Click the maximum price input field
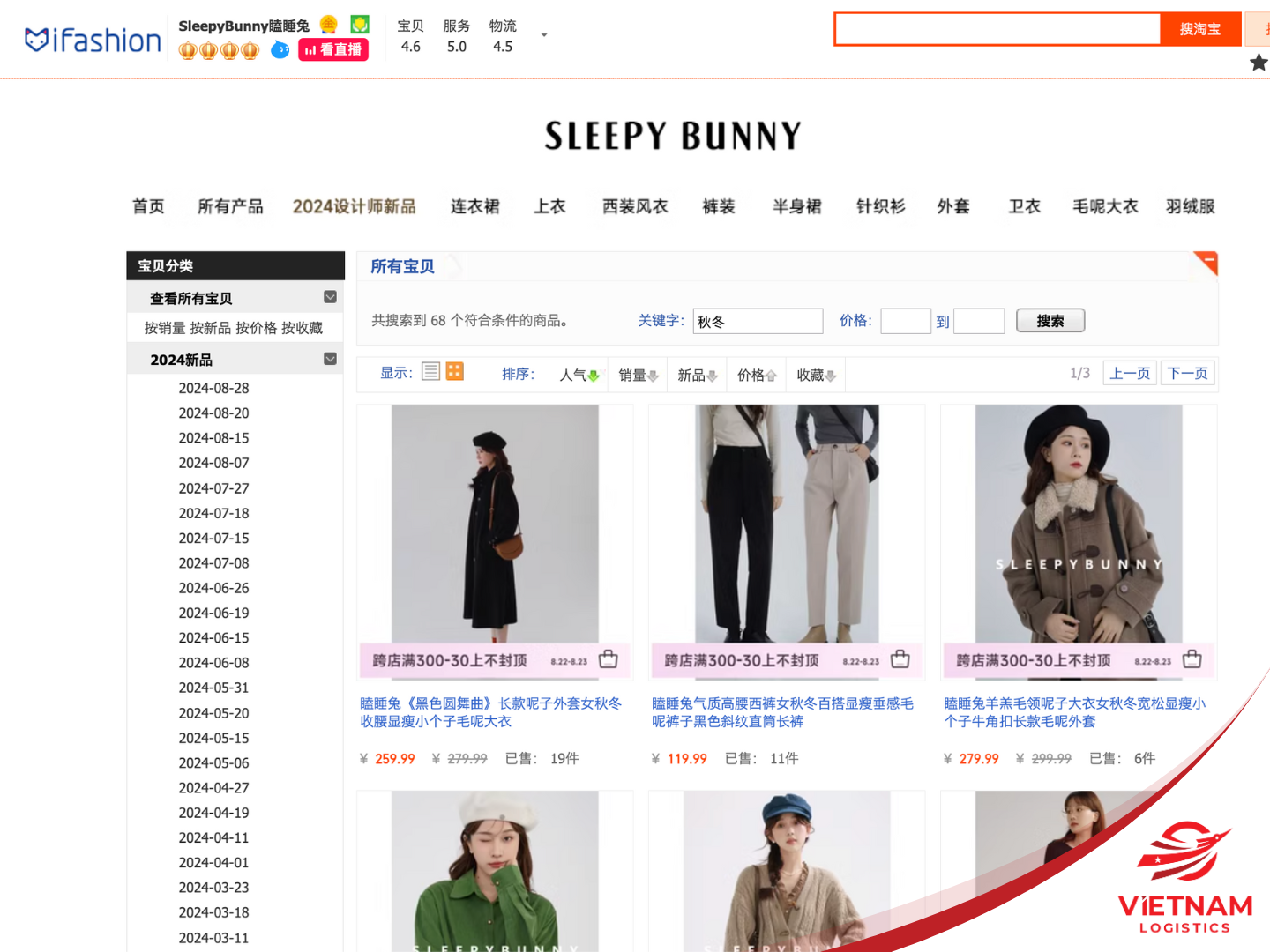This screenshot has height=952, width=1270. [x=979, y=321]
